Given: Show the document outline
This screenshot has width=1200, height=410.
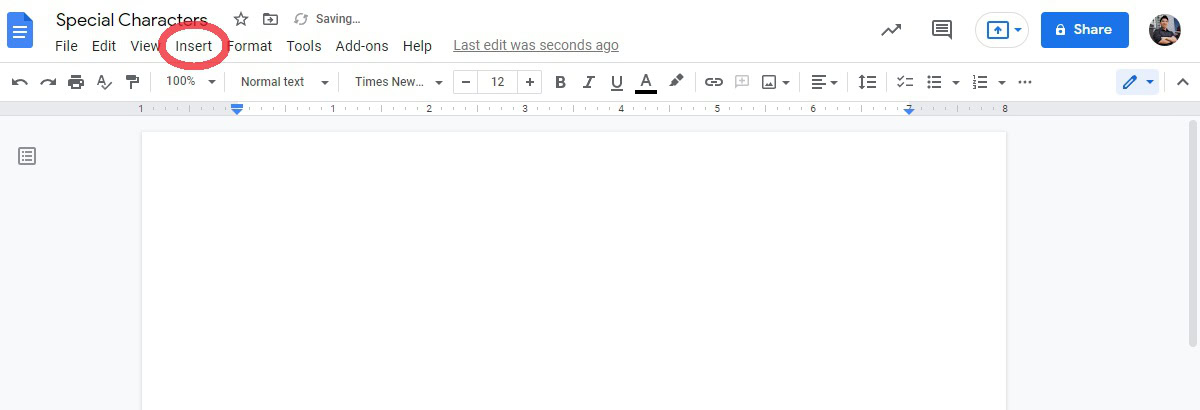Looking at the screenshot, I should pos(27,156).
